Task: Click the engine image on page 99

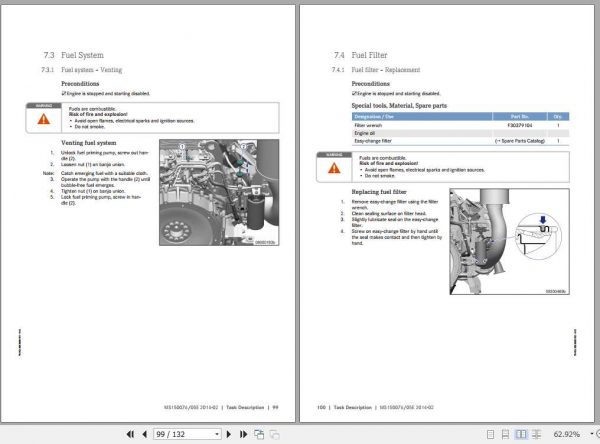Action: click(219, 193)
